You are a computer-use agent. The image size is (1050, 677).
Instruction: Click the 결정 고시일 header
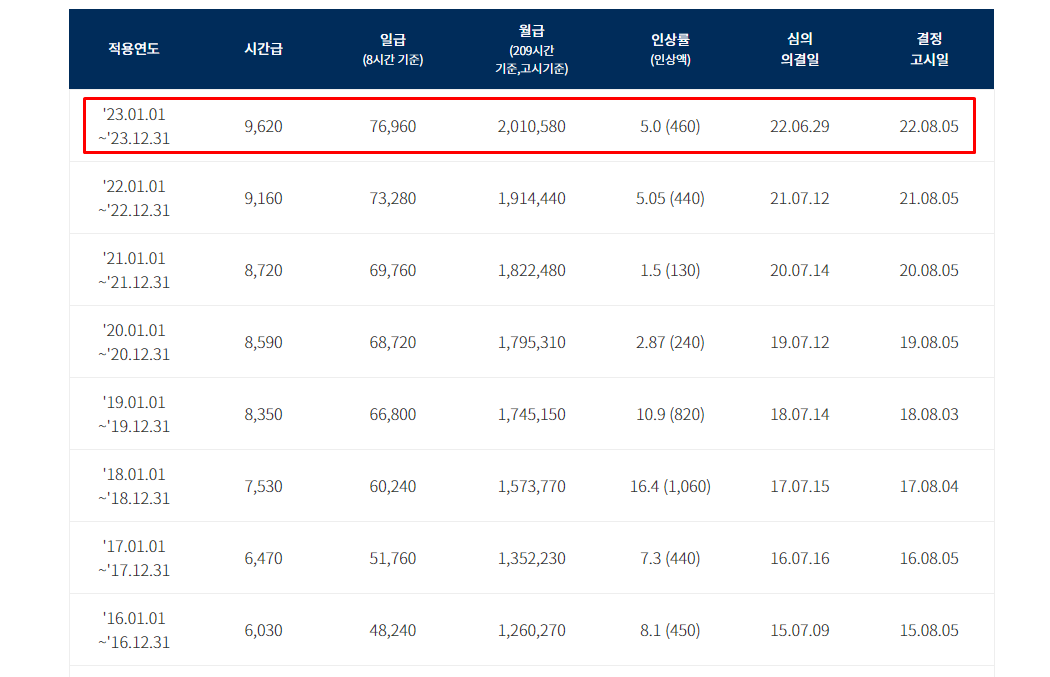pos(929,50)
